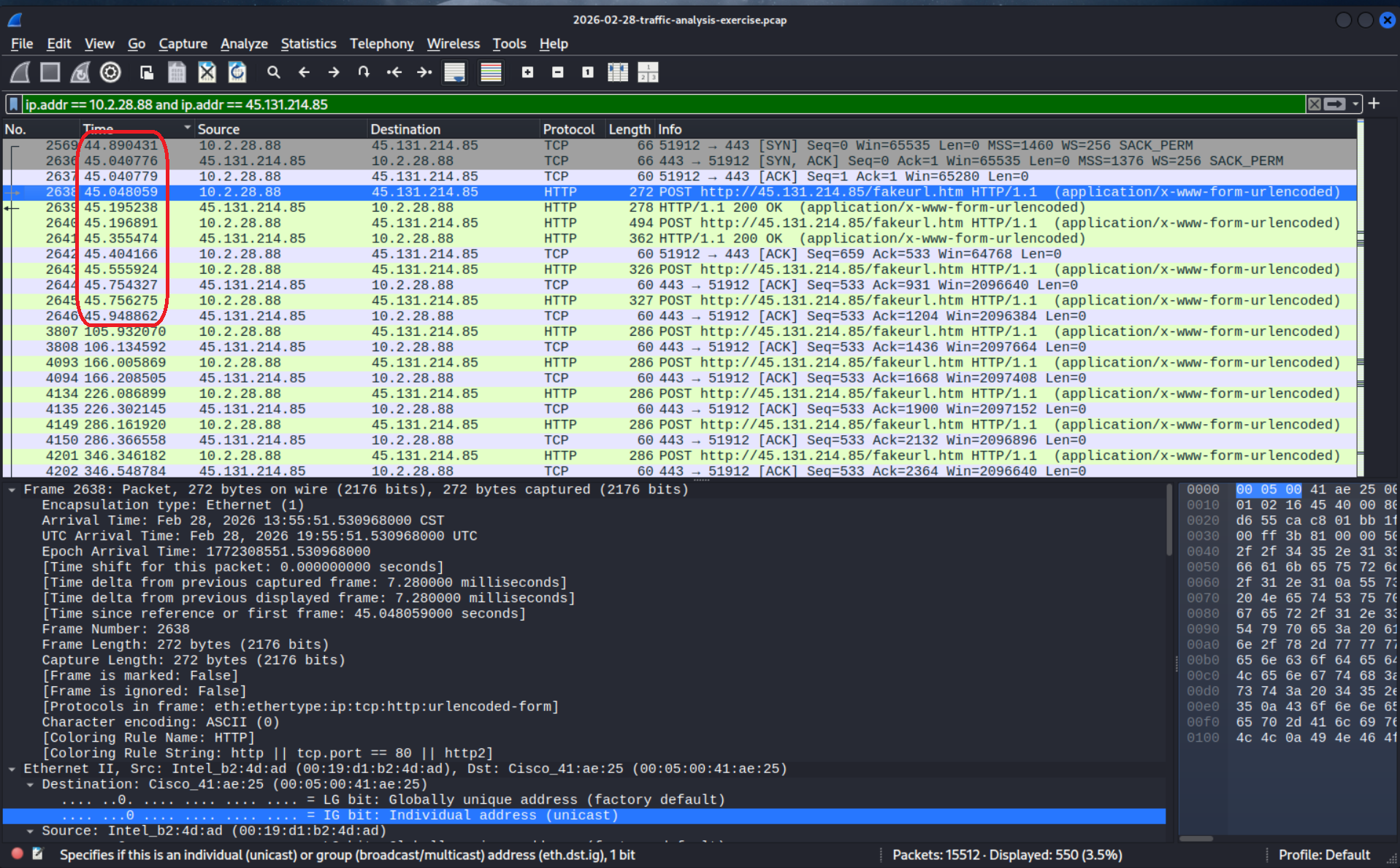Image resolution: width=1400 pixels, height=868 pixels.
Task: Open display filter bookmarks icon
Action: click(x=14, y=104)
